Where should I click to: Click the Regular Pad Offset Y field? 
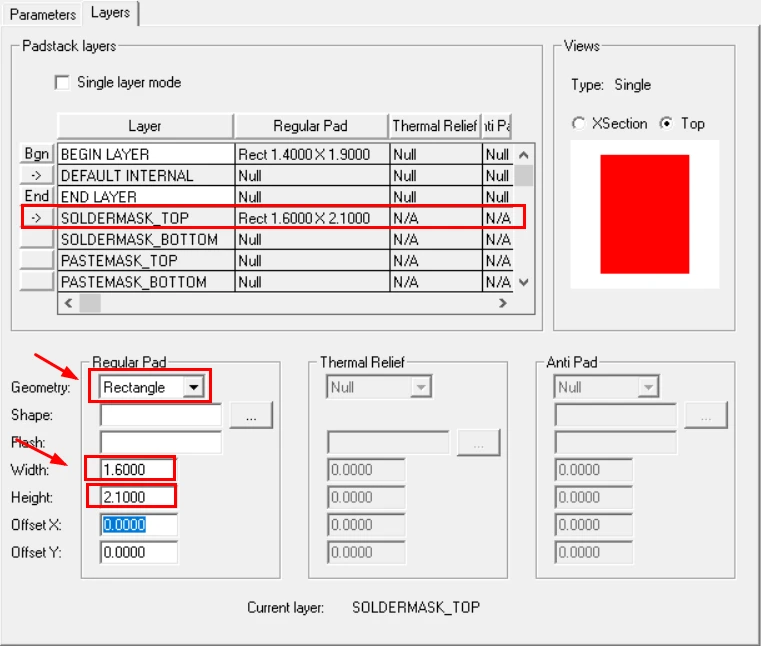pos(138,552)
